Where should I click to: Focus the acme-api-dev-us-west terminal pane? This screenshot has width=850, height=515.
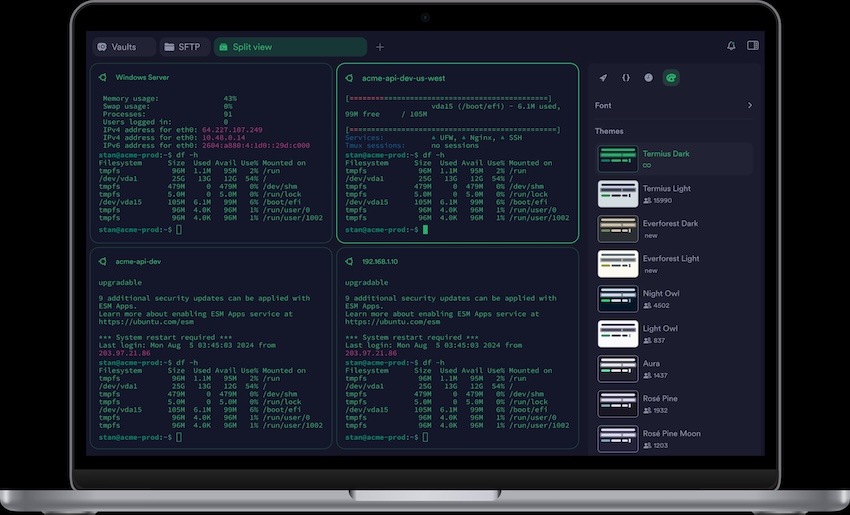coord(457,155)
